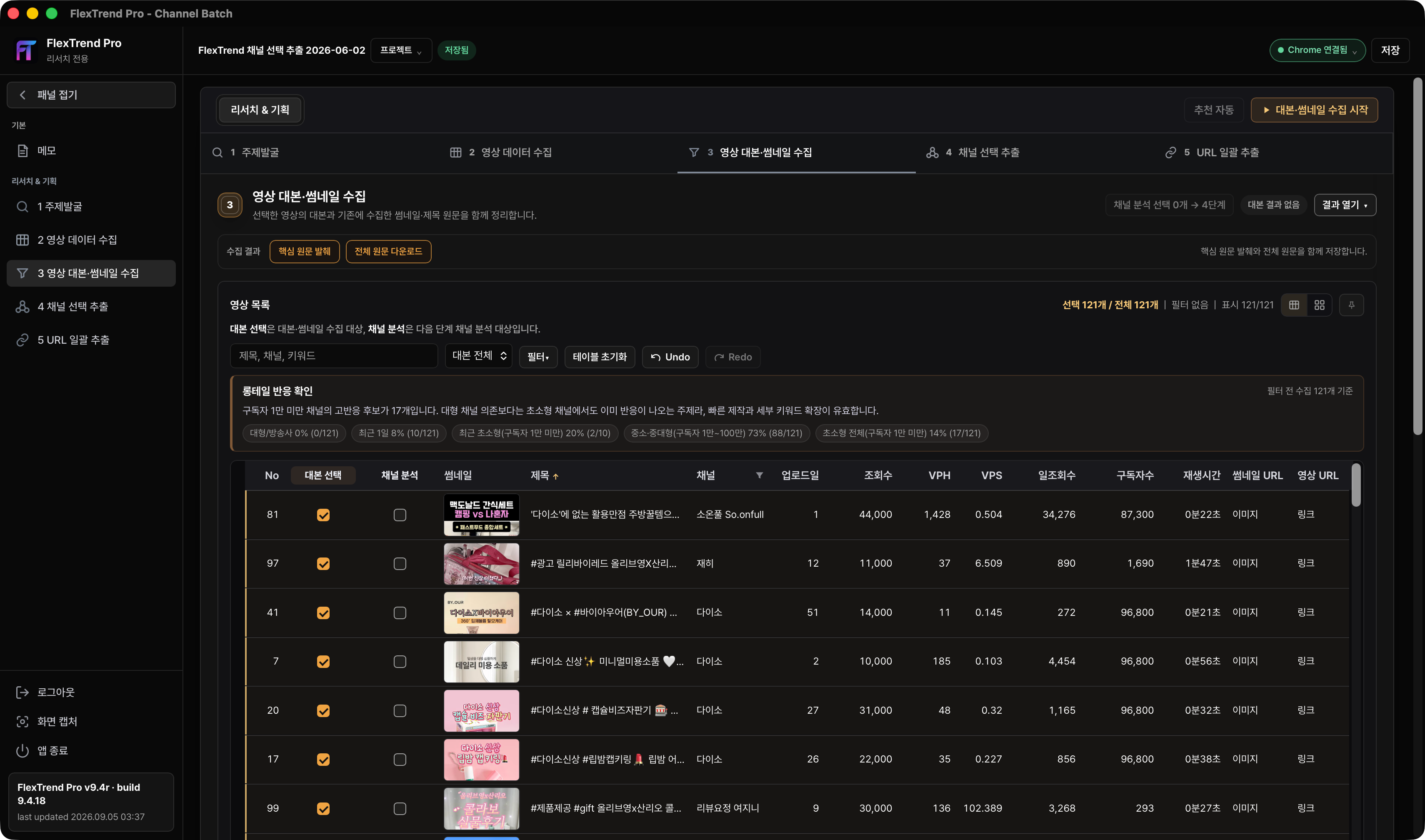Click the video table vertical scrollbar
The image size is (1425, 840).
coord(1356,485)
